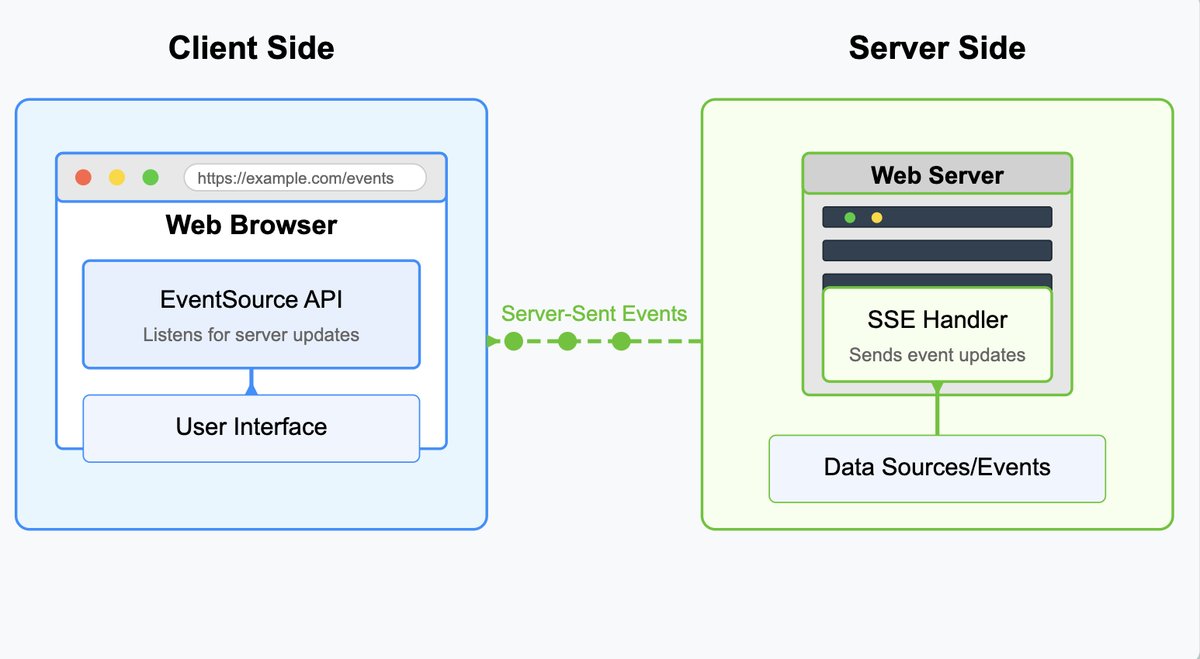Select the Data Sources/Events box
This screenshot has width=1200, height=659.
pos(937,468)
